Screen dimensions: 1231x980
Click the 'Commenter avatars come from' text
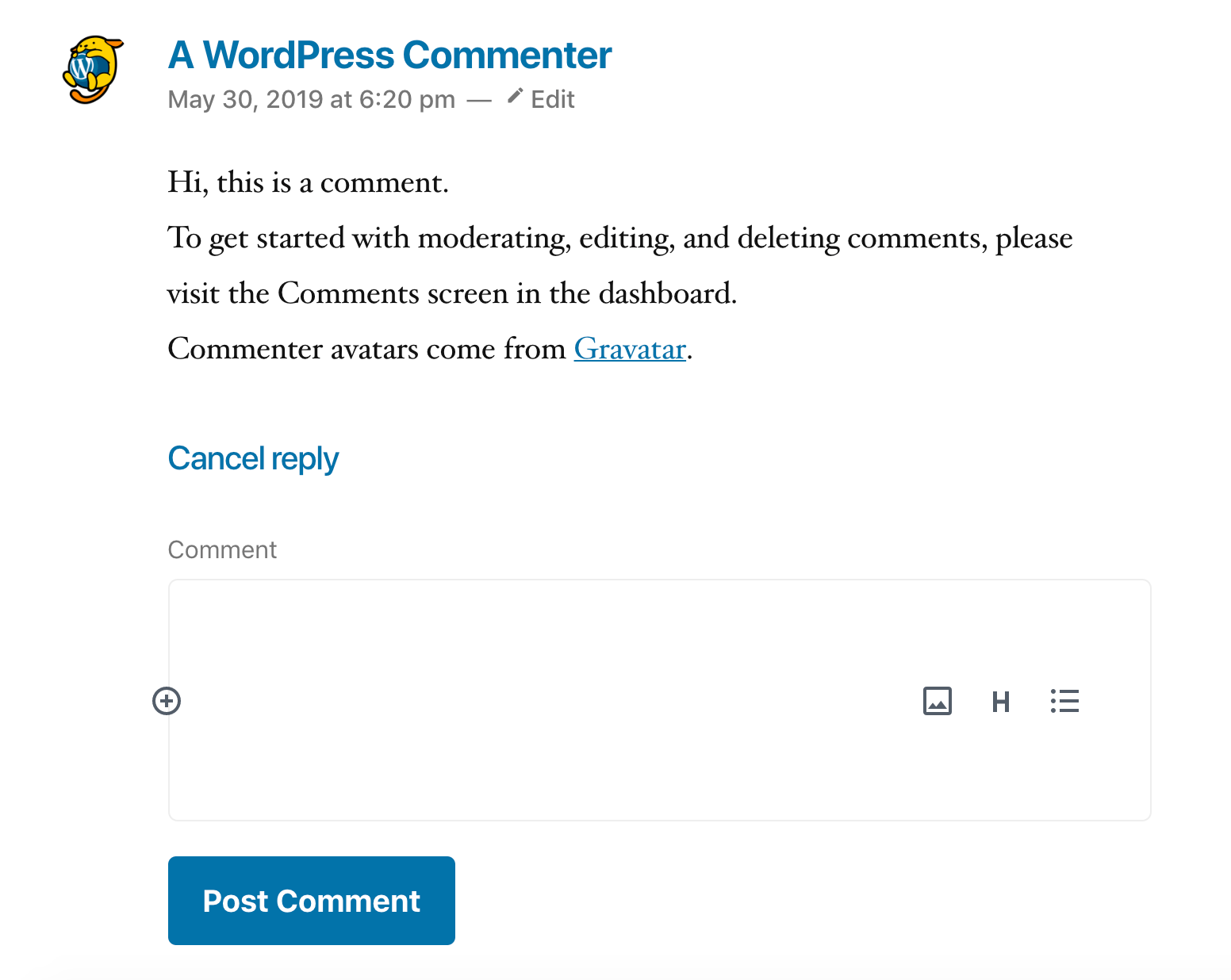pyautogui.click(x=366, y=349)
